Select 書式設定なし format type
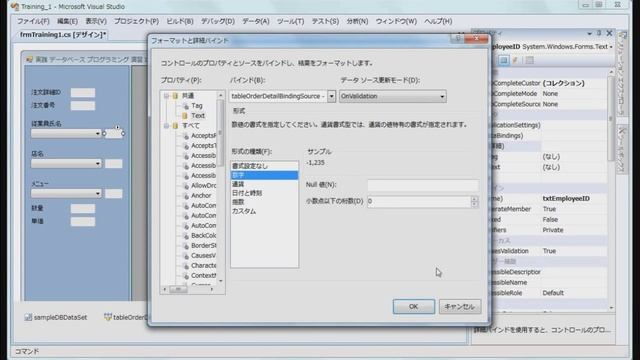Viewport: 640px width, 360px height. pos(264,166)
